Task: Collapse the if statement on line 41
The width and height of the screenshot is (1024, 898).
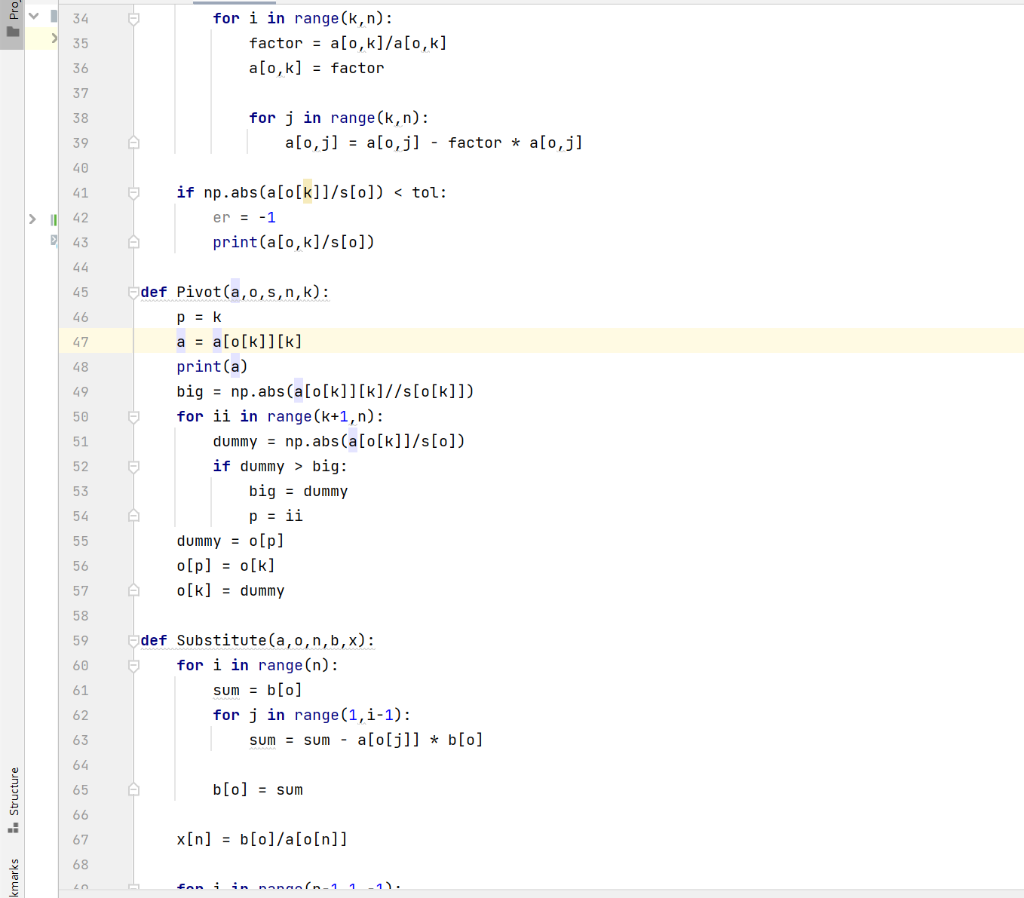Action: click(x=133, y=192)
